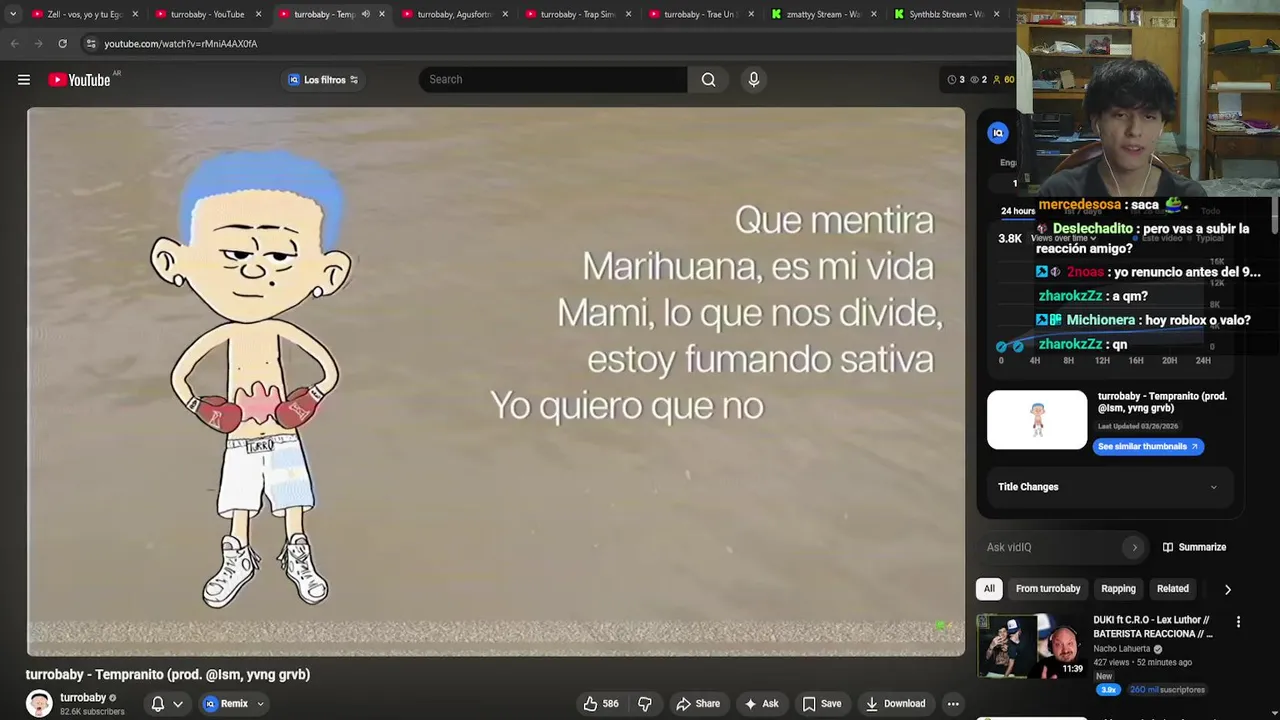This screenshot has height=720, width=1280.
Task: Open the thumbnail preview in vidIQ panel
Action: [1037, 420]
